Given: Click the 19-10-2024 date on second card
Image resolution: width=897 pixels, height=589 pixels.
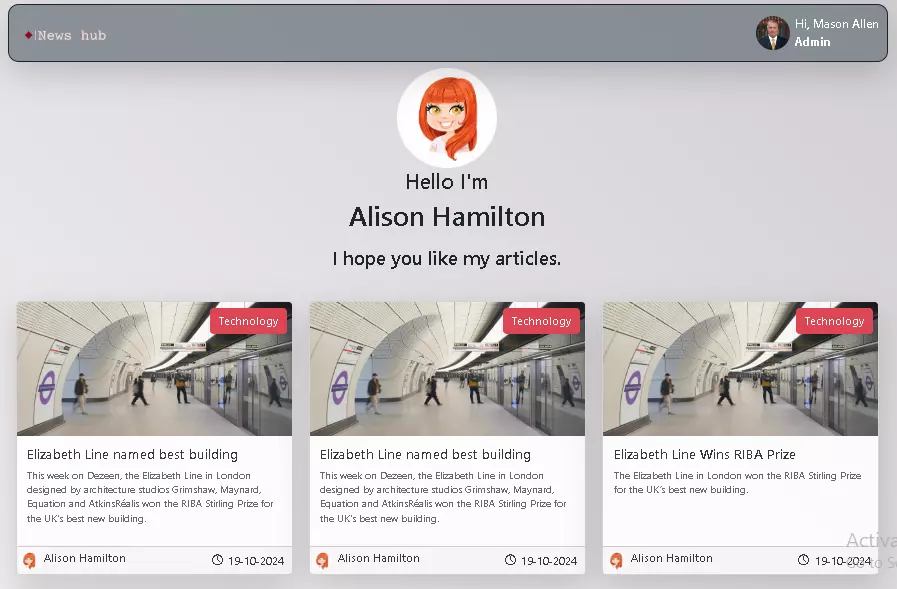Looking at the screenshot, I should tap(549, 561).
